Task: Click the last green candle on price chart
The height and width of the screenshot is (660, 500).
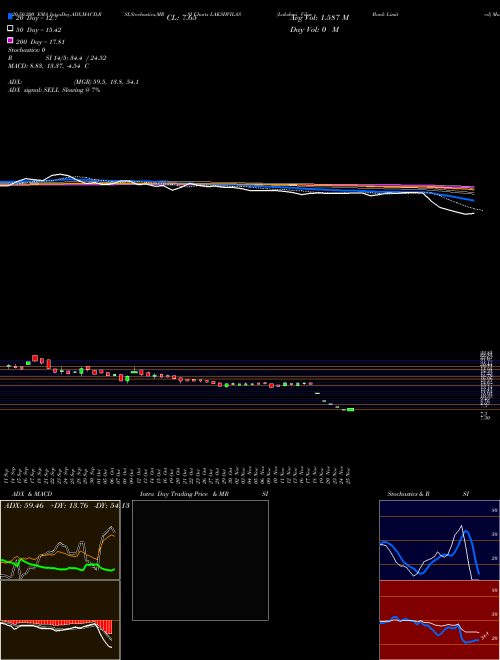Action: tap(350, 410)
